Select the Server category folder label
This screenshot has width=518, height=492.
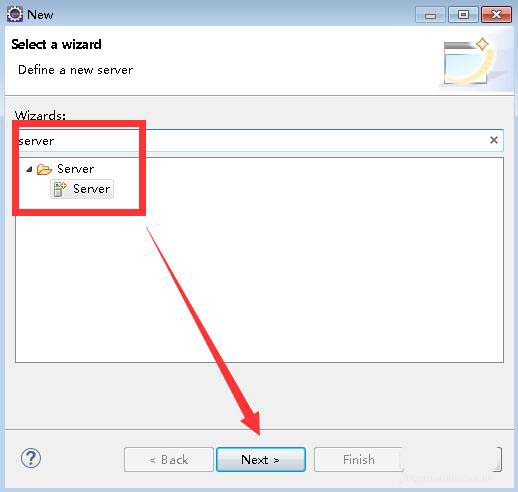pos(75,169)
